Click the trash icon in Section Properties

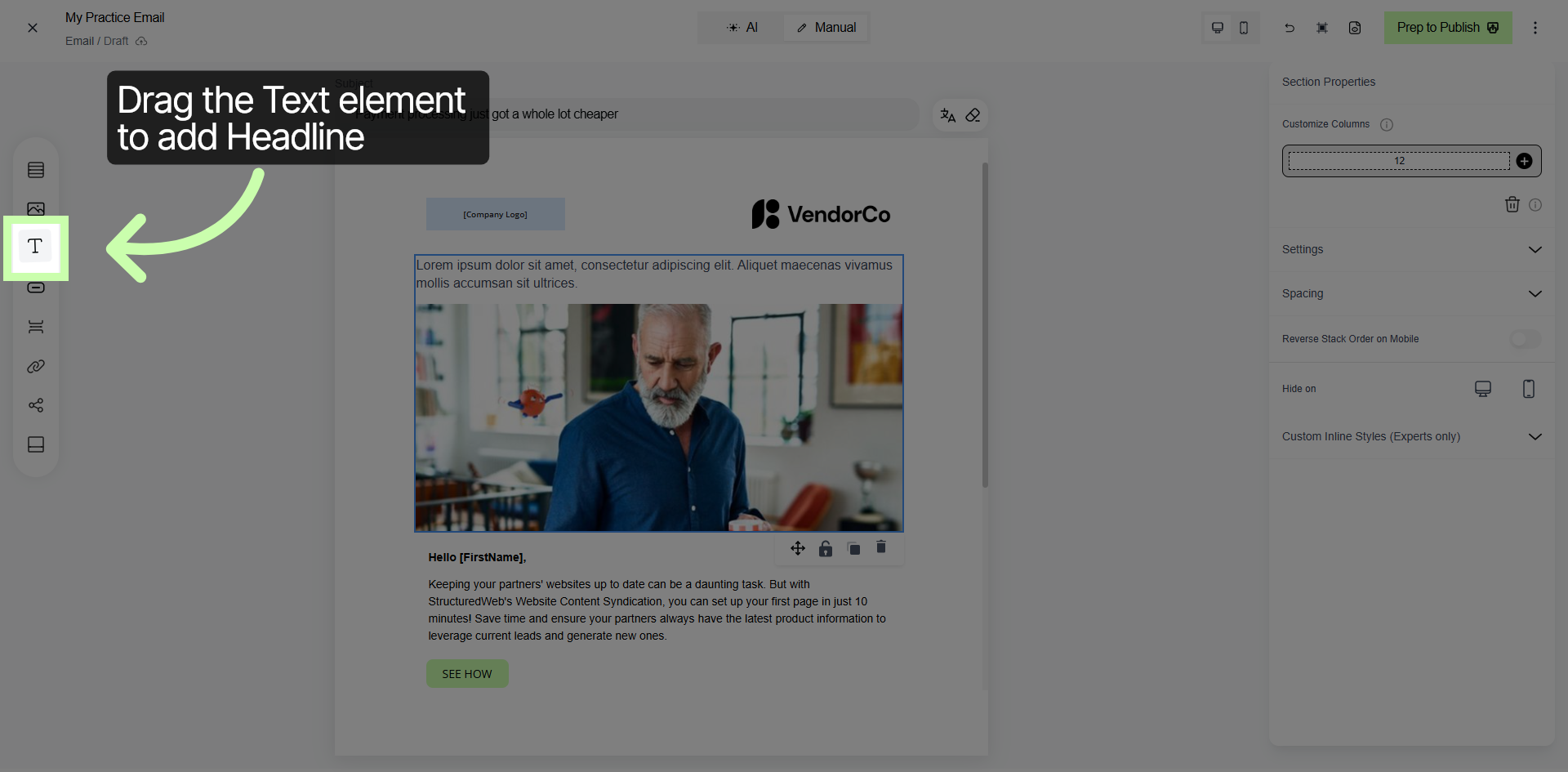point(1512,204)
